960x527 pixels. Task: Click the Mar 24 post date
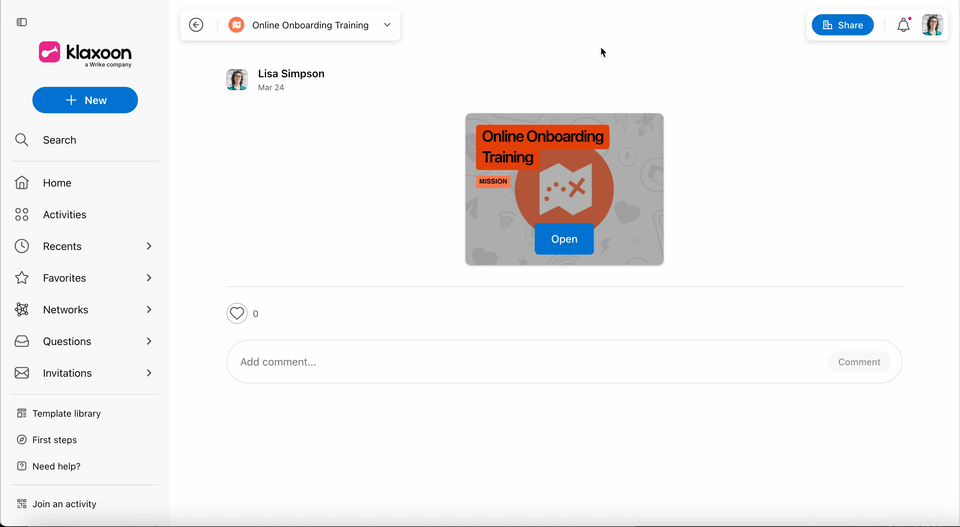click(271, 88)
